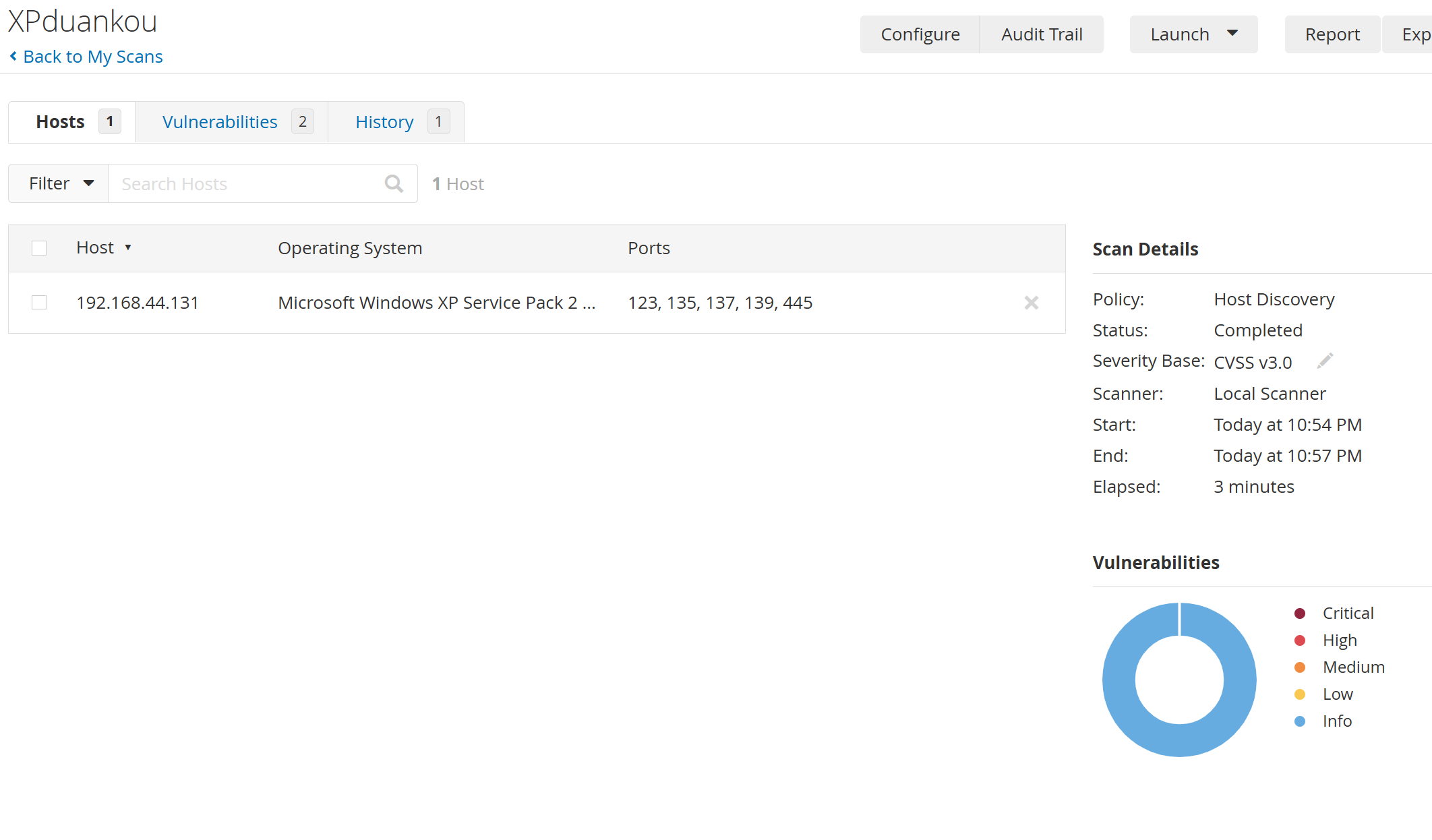This screenshot has width=1432, height=840.
Task: Open the Audit Trail
Action: coord(1042,34)
